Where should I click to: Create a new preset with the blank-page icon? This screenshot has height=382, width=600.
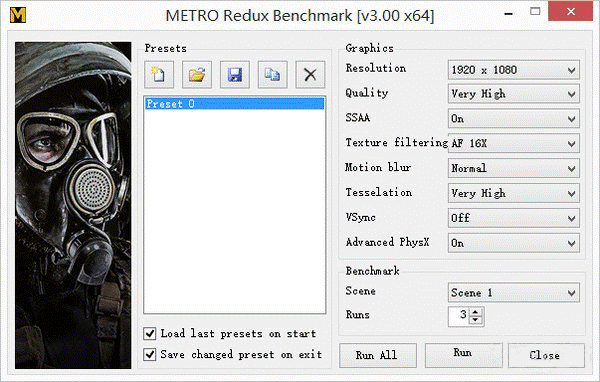[x=159, y=74]
